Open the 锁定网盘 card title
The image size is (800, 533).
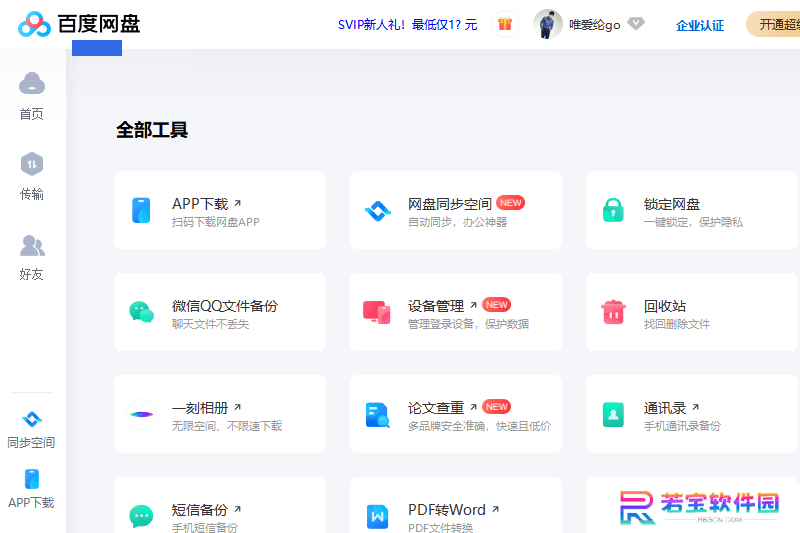tap(671, 204)
